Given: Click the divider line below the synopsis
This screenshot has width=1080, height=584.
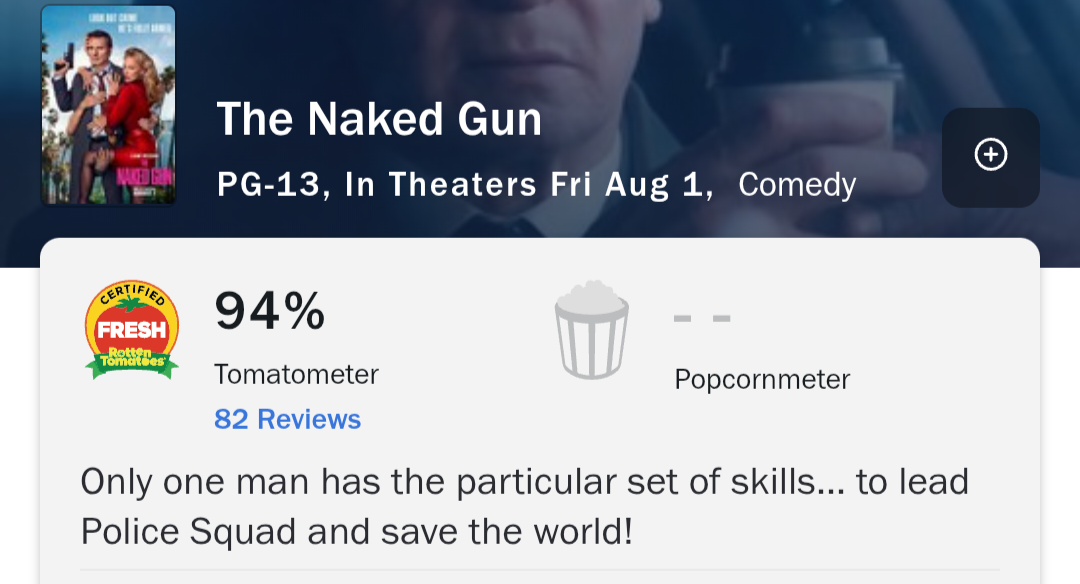Looking at the screenshot, I should point(540,570).
